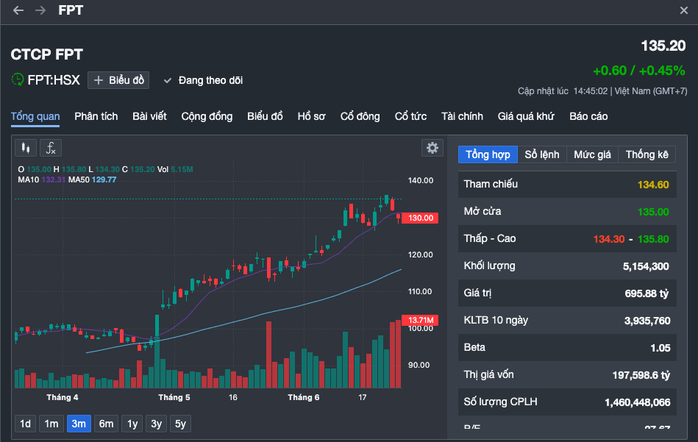Set chart range to 1y

[132, 424]
